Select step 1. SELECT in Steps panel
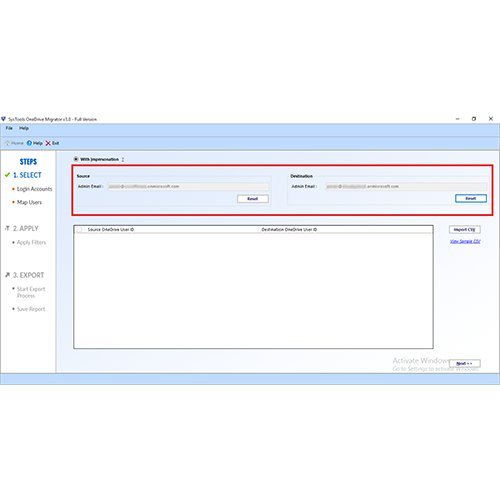The height and width of the screenshot is (500, 500). click(x=27, y=175)
